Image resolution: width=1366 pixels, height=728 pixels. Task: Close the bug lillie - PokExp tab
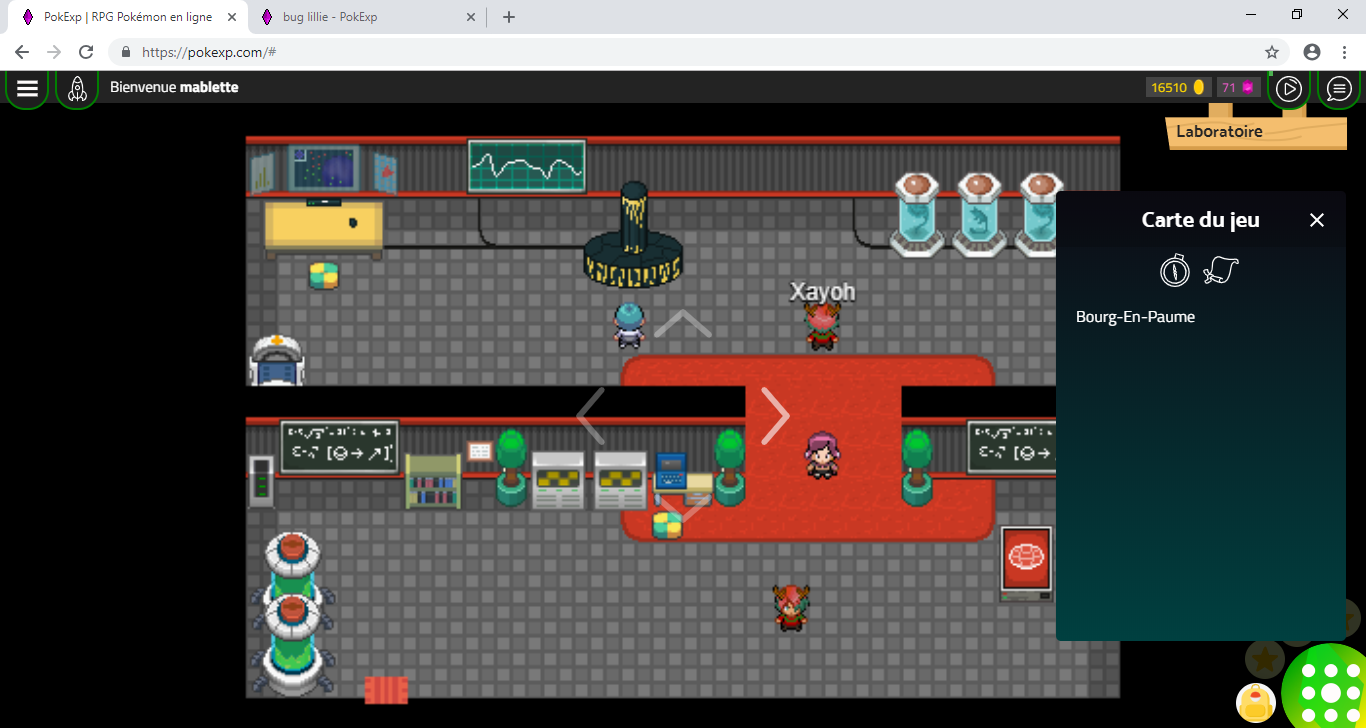[471, 17]
